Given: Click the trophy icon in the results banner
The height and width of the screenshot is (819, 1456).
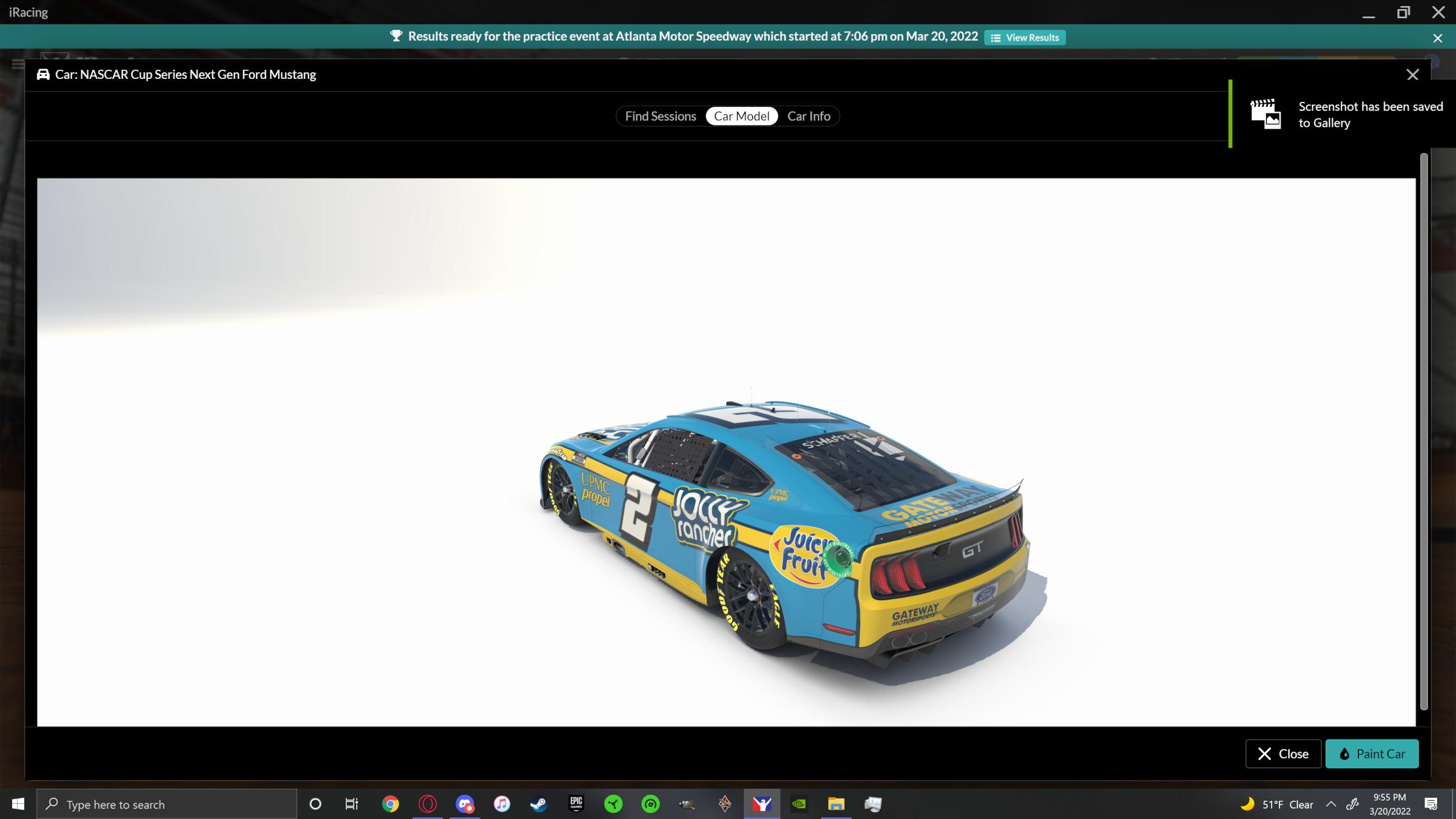Looking at the screenshot, I should click(x=397, y=36).
